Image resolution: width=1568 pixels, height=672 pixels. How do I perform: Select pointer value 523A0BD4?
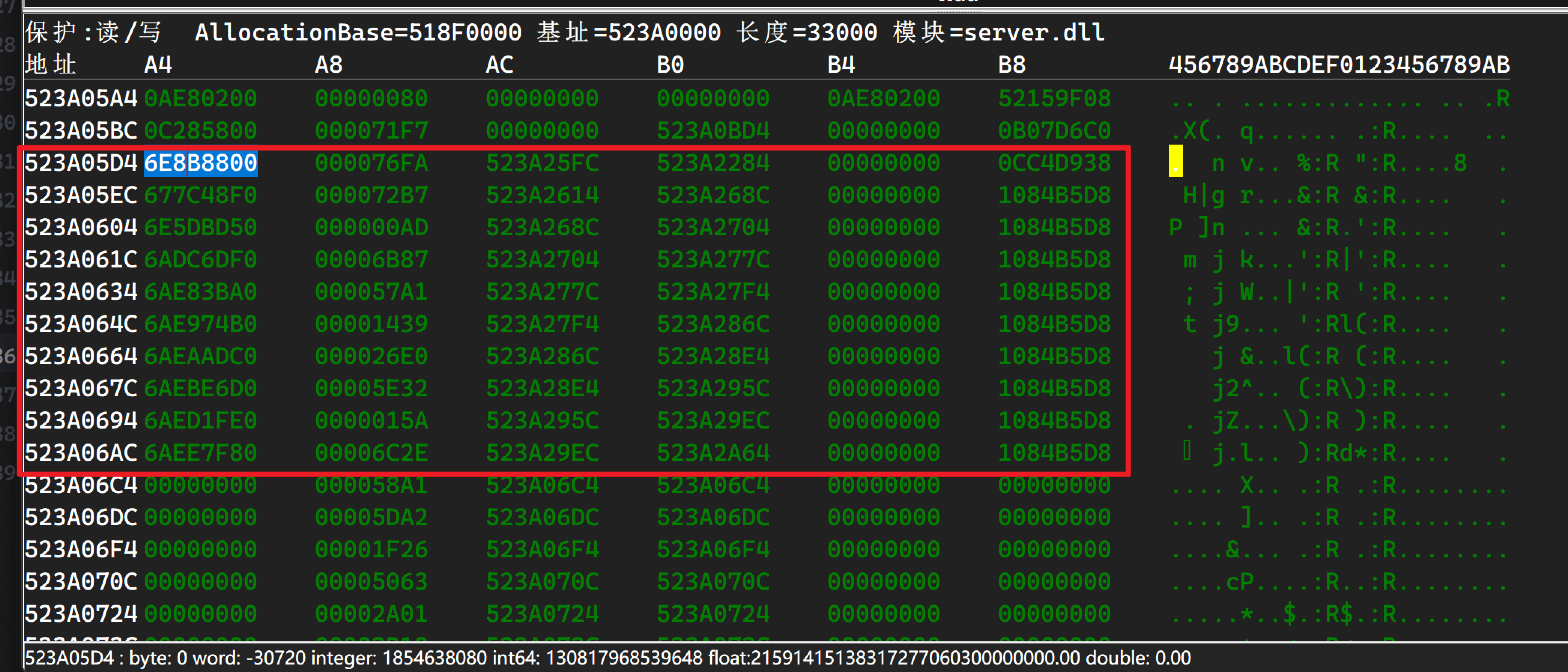point(712,130)
